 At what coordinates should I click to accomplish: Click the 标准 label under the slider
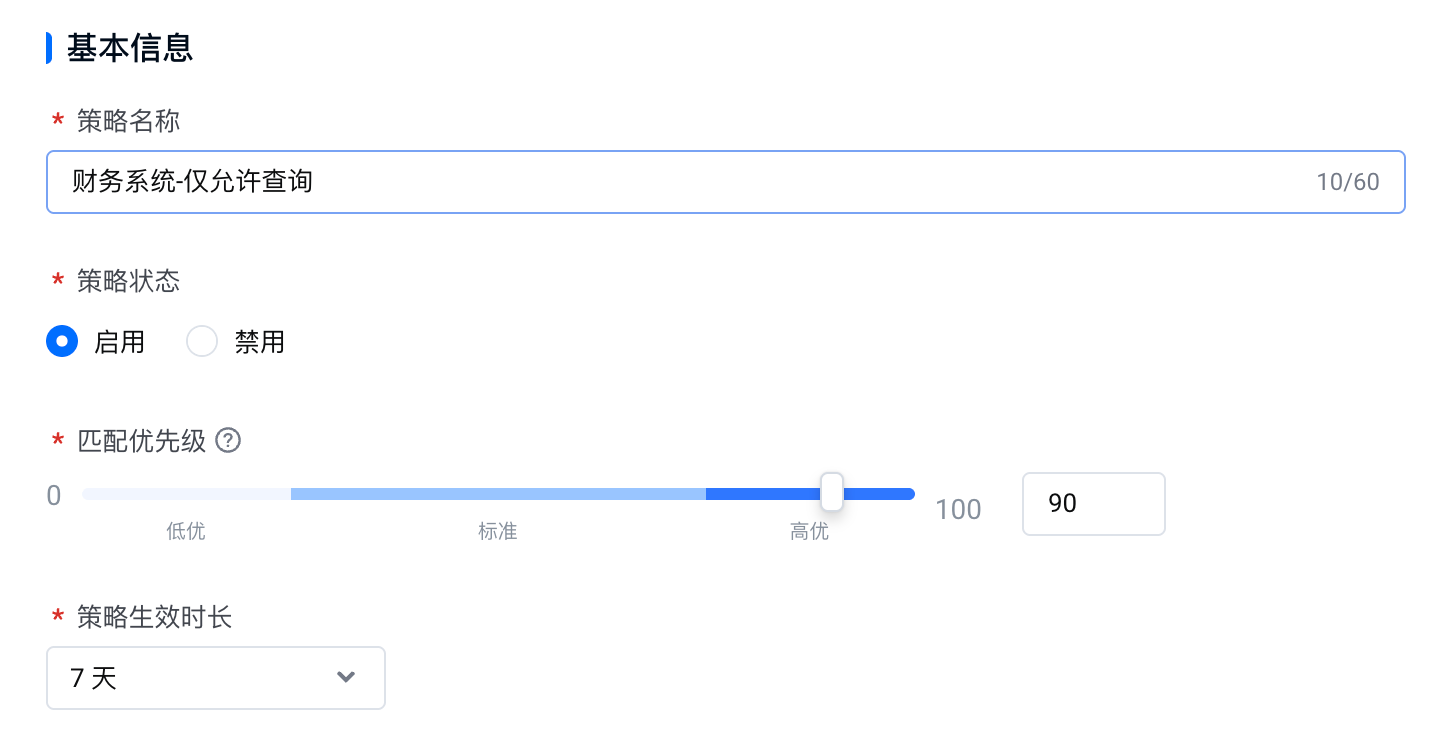coord(498,532)
